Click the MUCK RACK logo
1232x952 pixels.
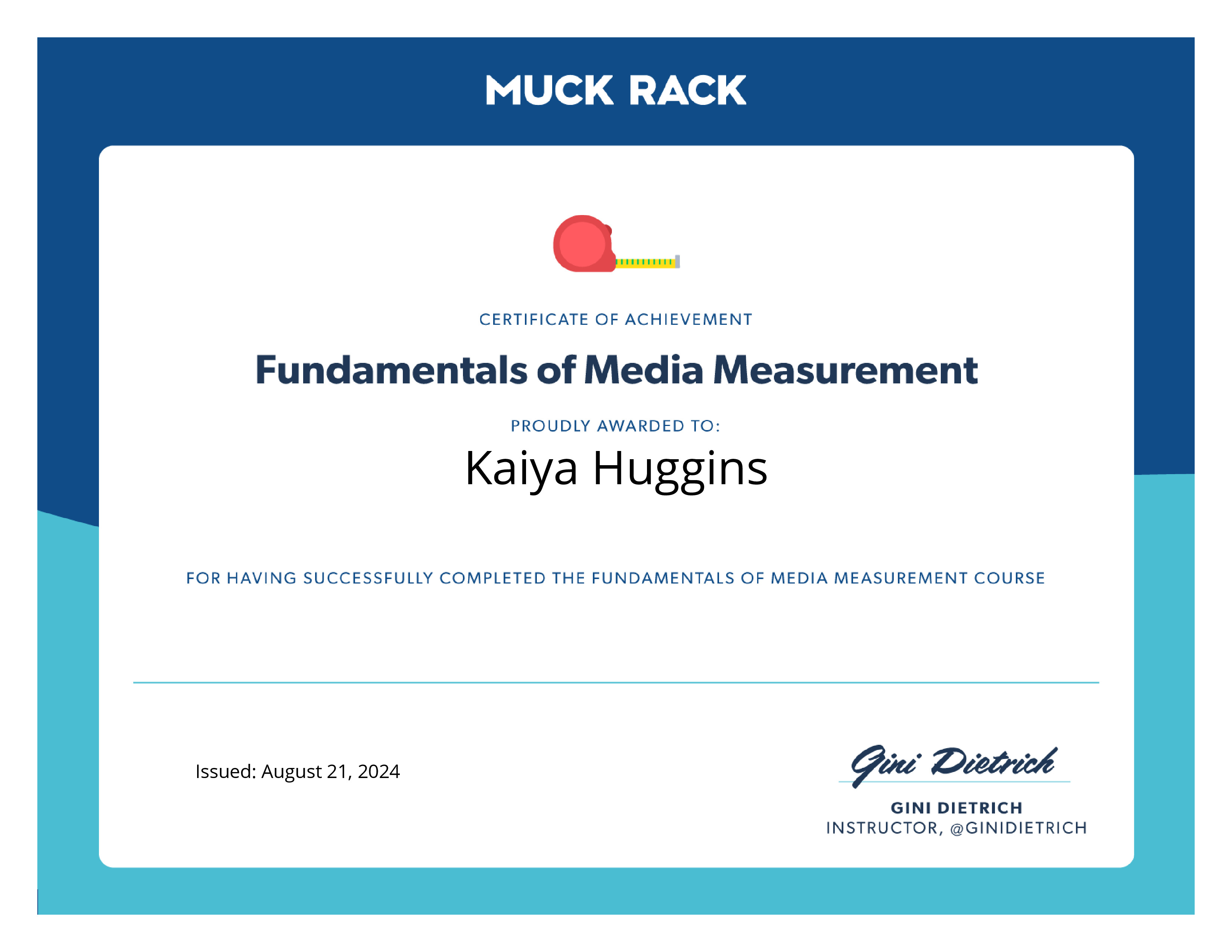(616, 90)
